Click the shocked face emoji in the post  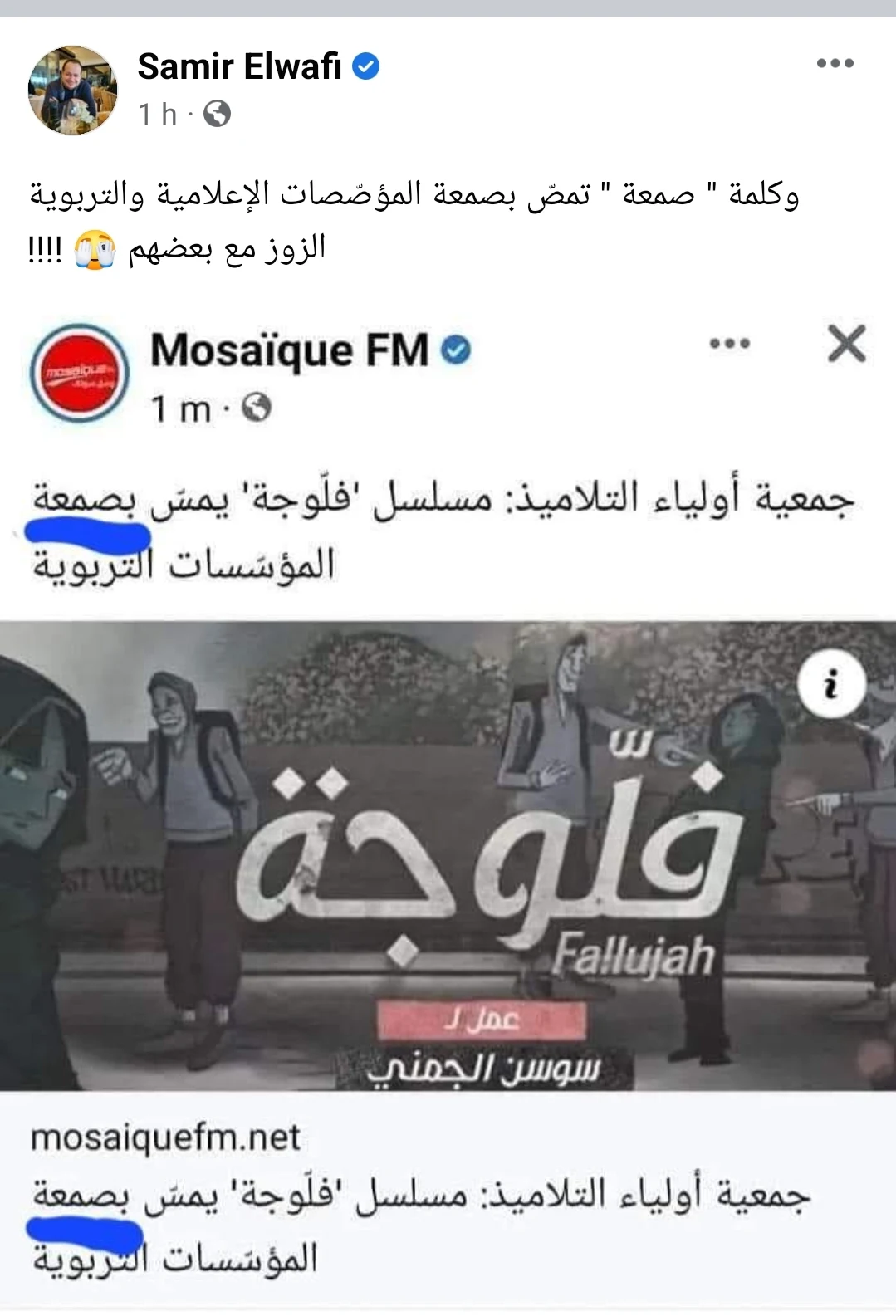click(x=95, y=251)
